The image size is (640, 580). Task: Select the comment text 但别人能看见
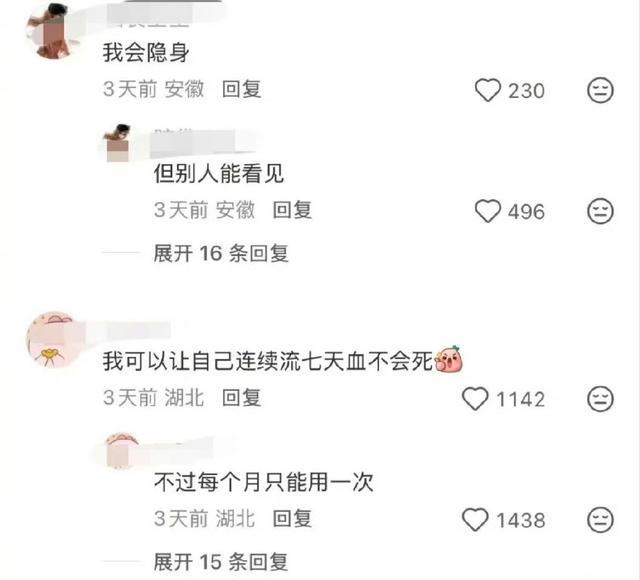point(219,173)
